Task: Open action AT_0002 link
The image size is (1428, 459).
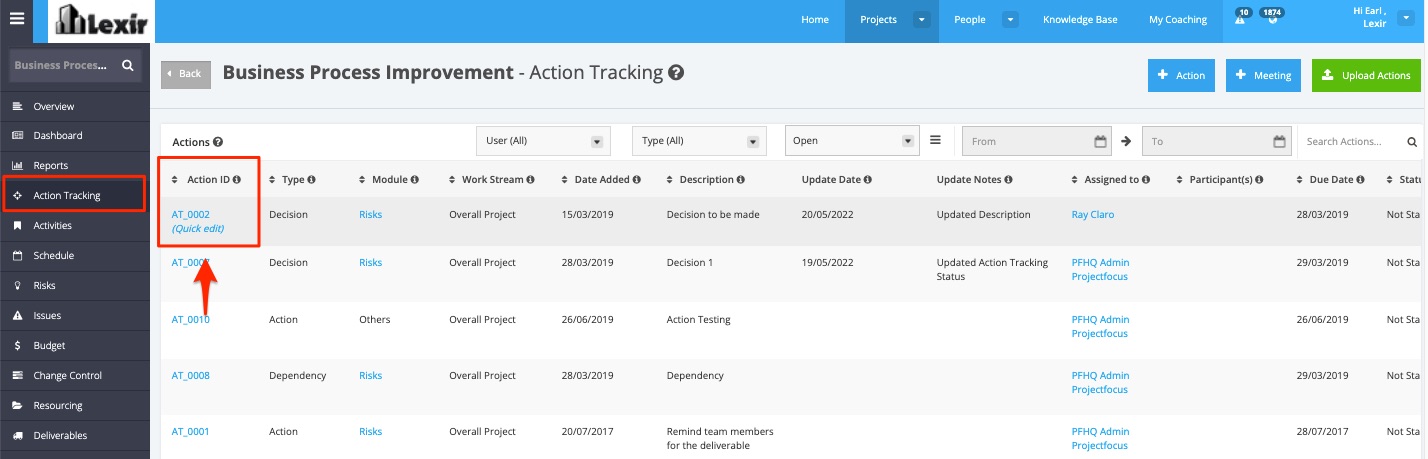Action: (x=191, y=214)
